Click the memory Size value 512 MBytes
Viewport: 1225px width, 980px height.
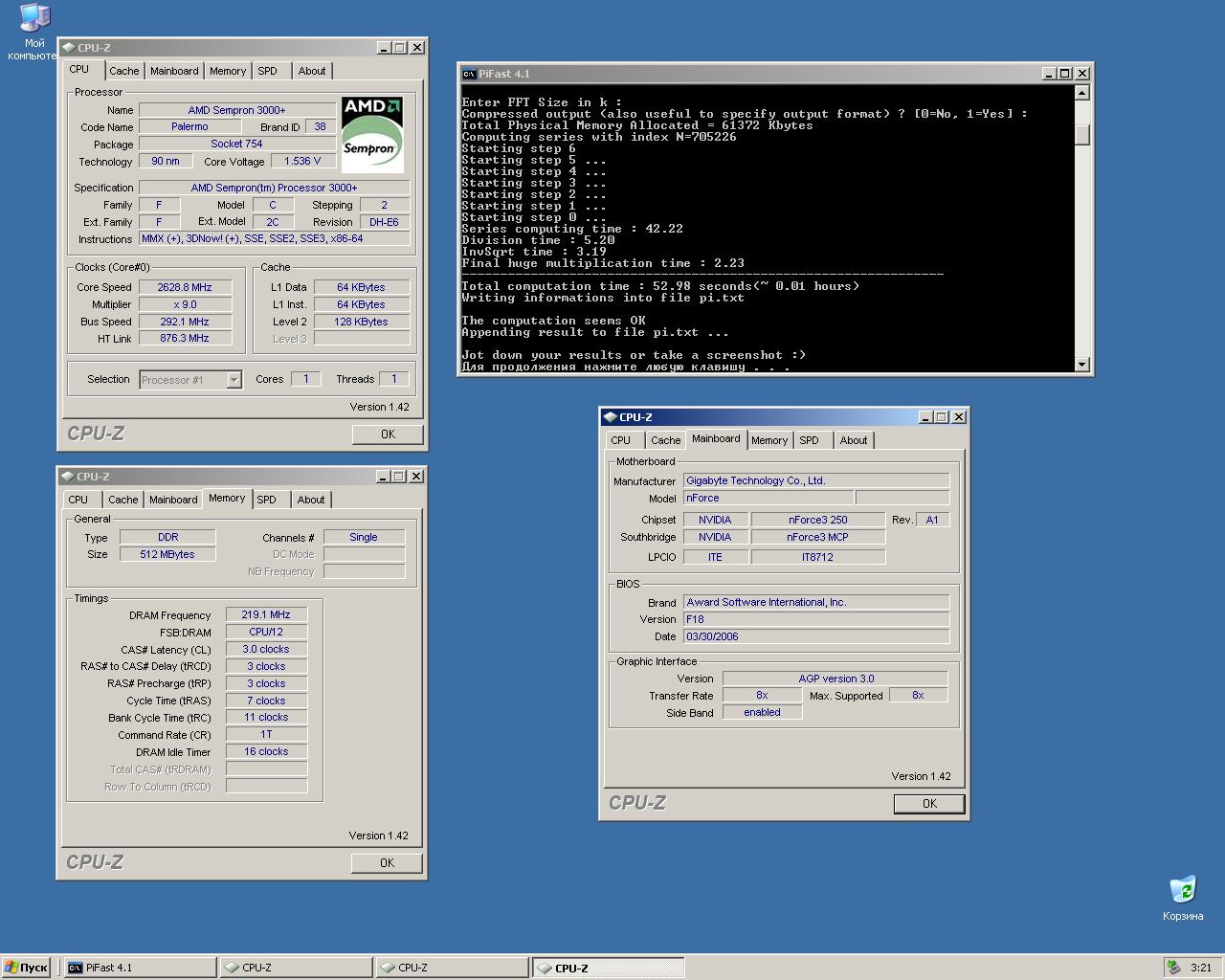tap(167, 554)
